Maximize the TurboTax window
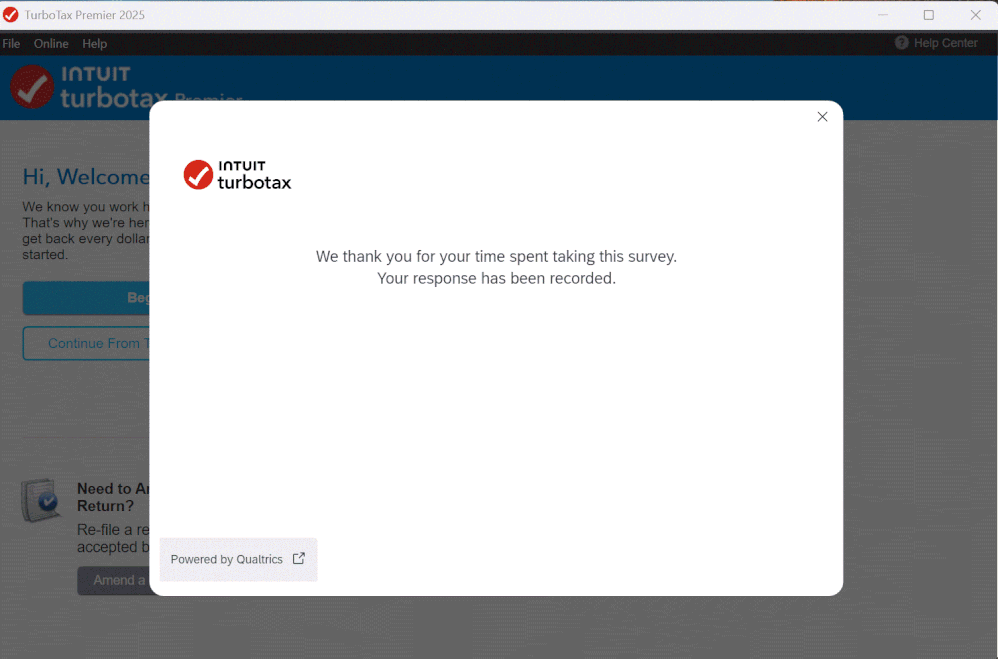The height and width of the screenshot is (659, 998). (x=929, y=15)
